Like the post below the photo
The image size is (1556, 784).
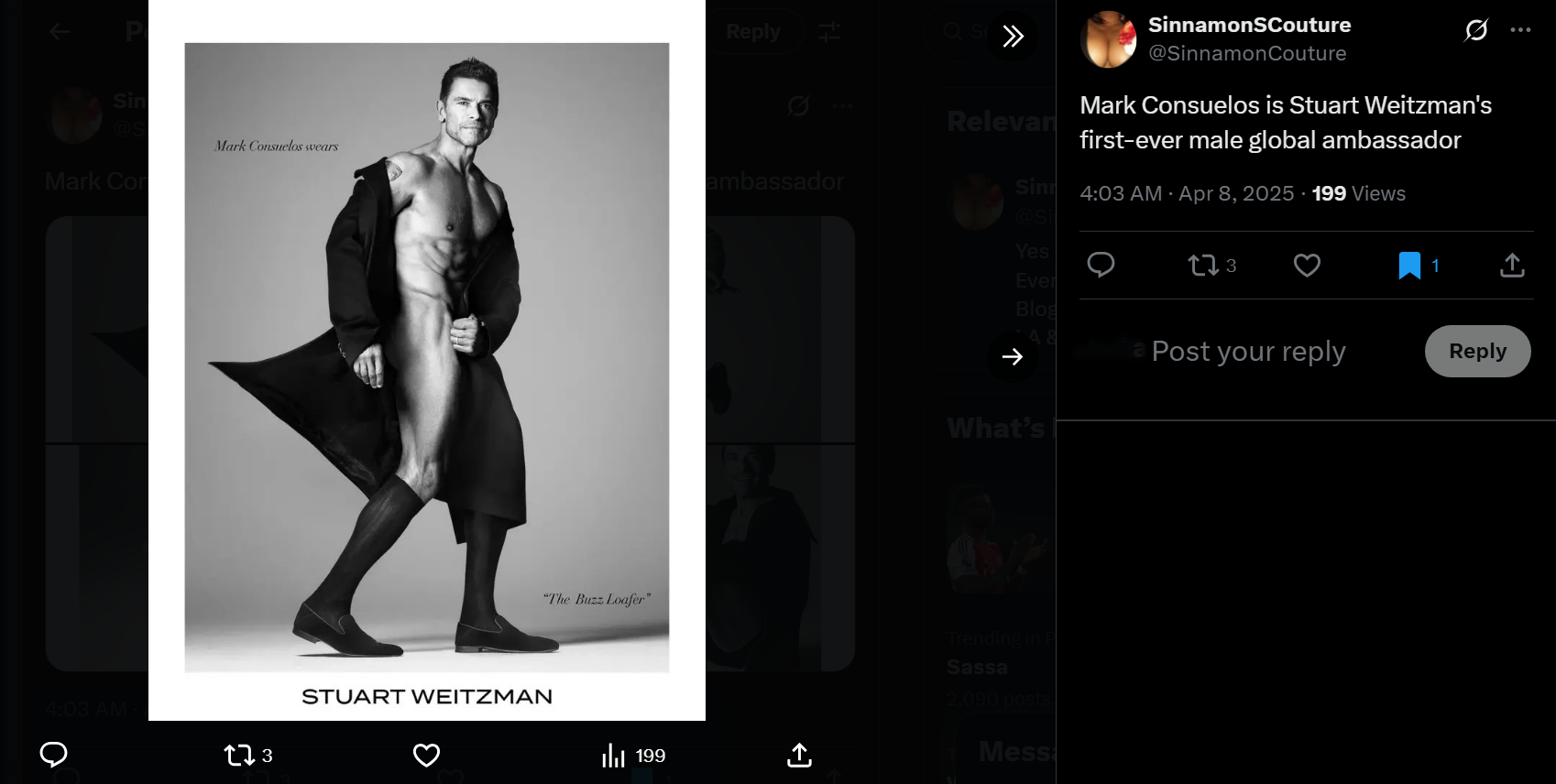(426, 756)
